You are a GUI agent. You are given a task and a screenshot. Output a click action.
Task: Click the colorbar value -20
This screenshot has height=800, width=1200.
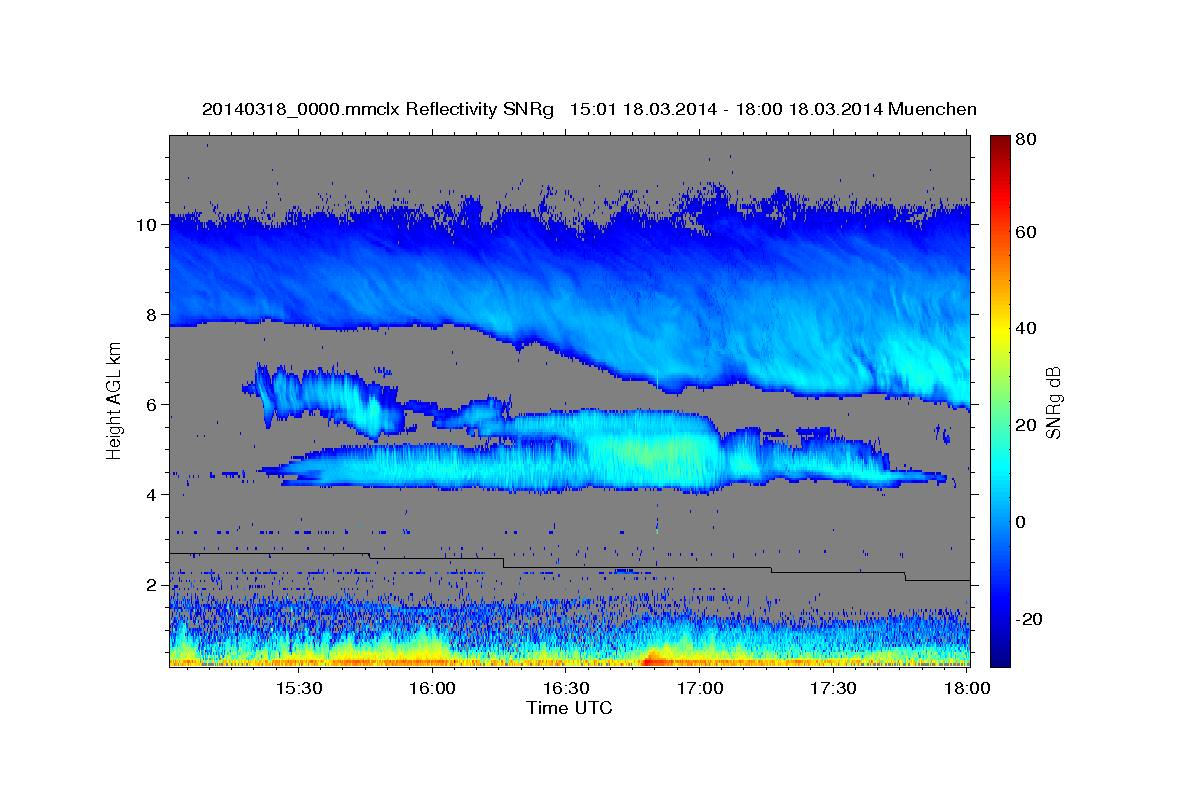1031,619
